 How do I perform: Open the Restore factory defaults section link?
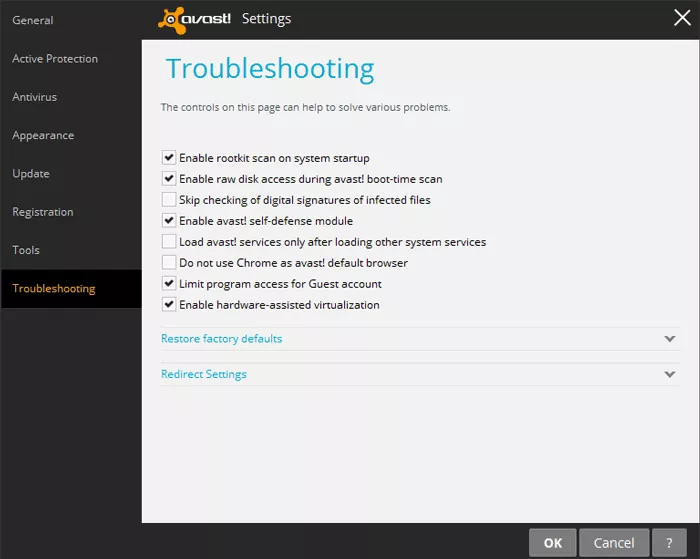[x=221, y=339]
